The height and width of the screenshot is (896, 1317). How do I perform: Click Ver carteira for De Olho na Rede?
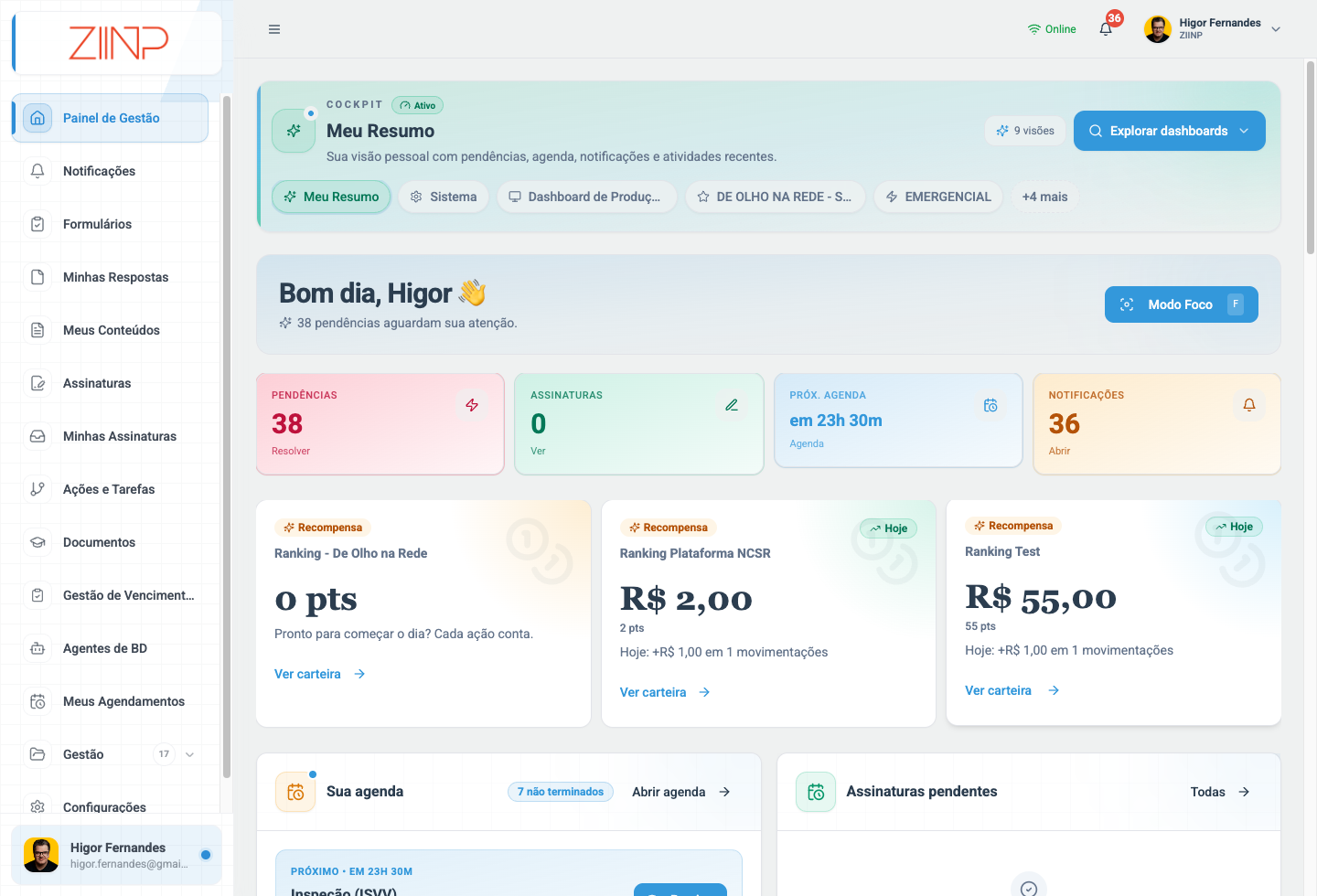point(320,674)
